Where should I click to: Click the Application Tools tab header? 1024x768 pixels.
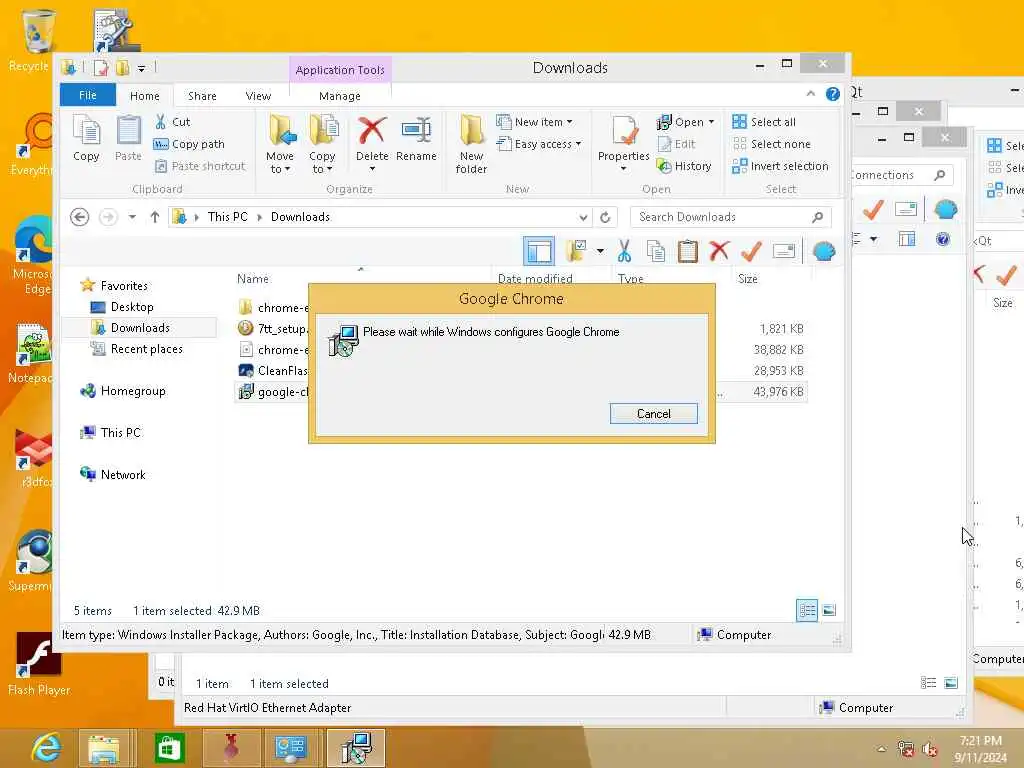[340, 70]
